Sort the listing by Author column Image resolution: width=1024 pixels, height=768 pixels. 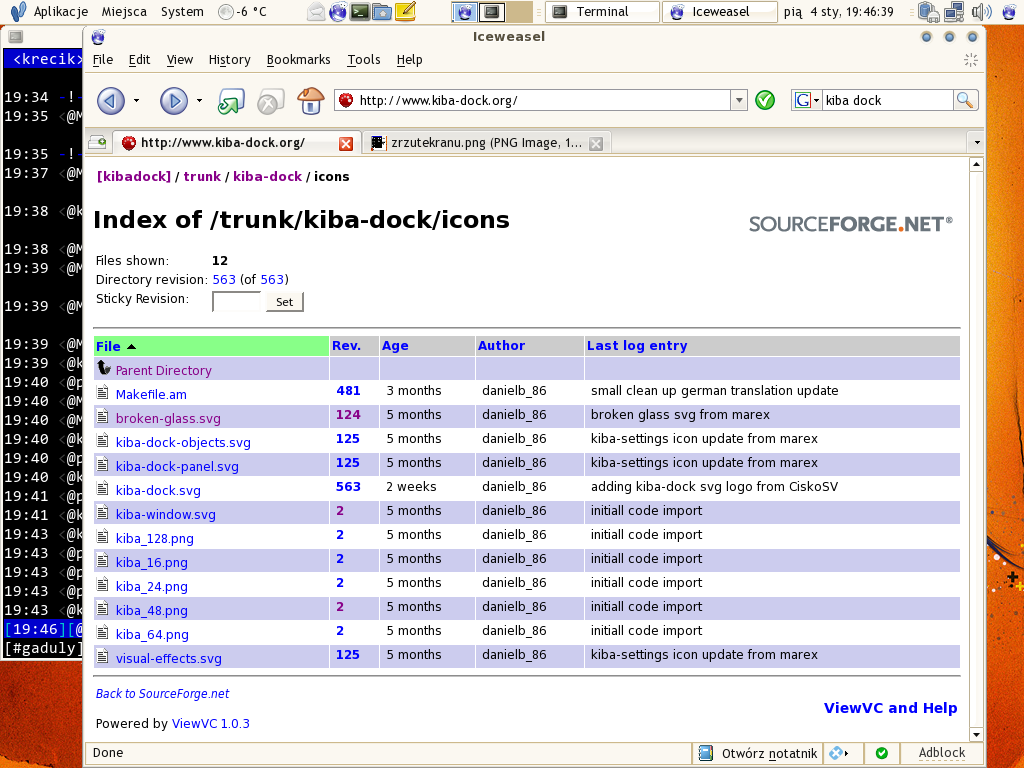(x=501, y=345)
